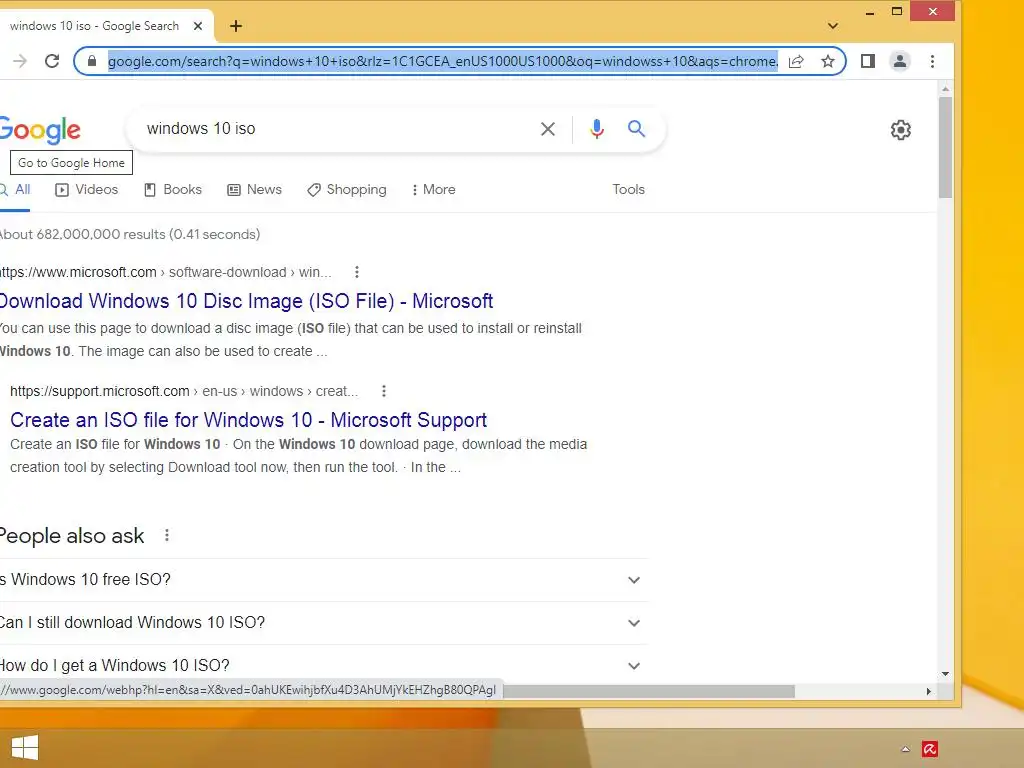1024x768 pixels.
Task: Share this page using the share icon
Action: tap(796, 61)
